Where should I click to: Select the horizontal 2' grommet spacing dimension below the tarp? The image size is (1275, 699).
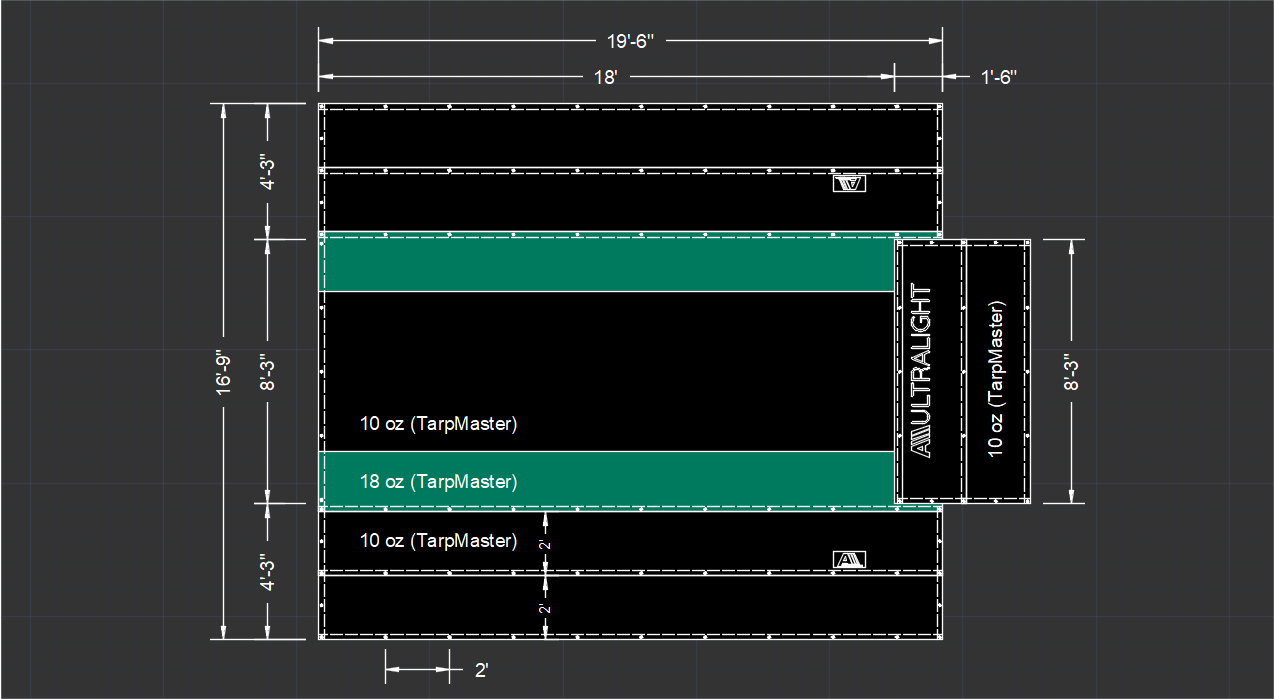tap(481, 668)
